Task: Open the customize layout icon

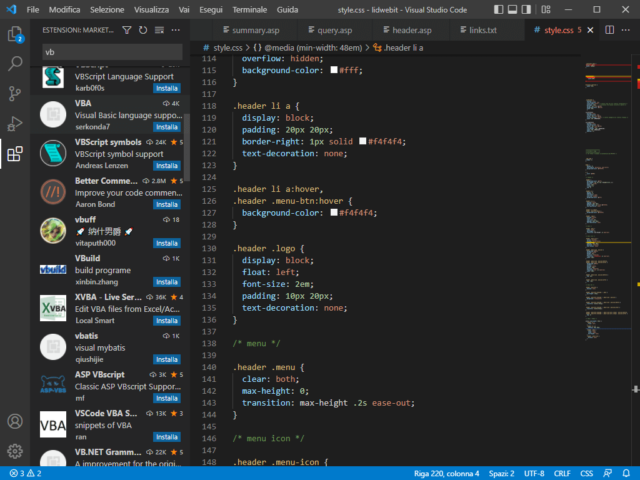Action: pyautogui.click(x=546, y=9)
